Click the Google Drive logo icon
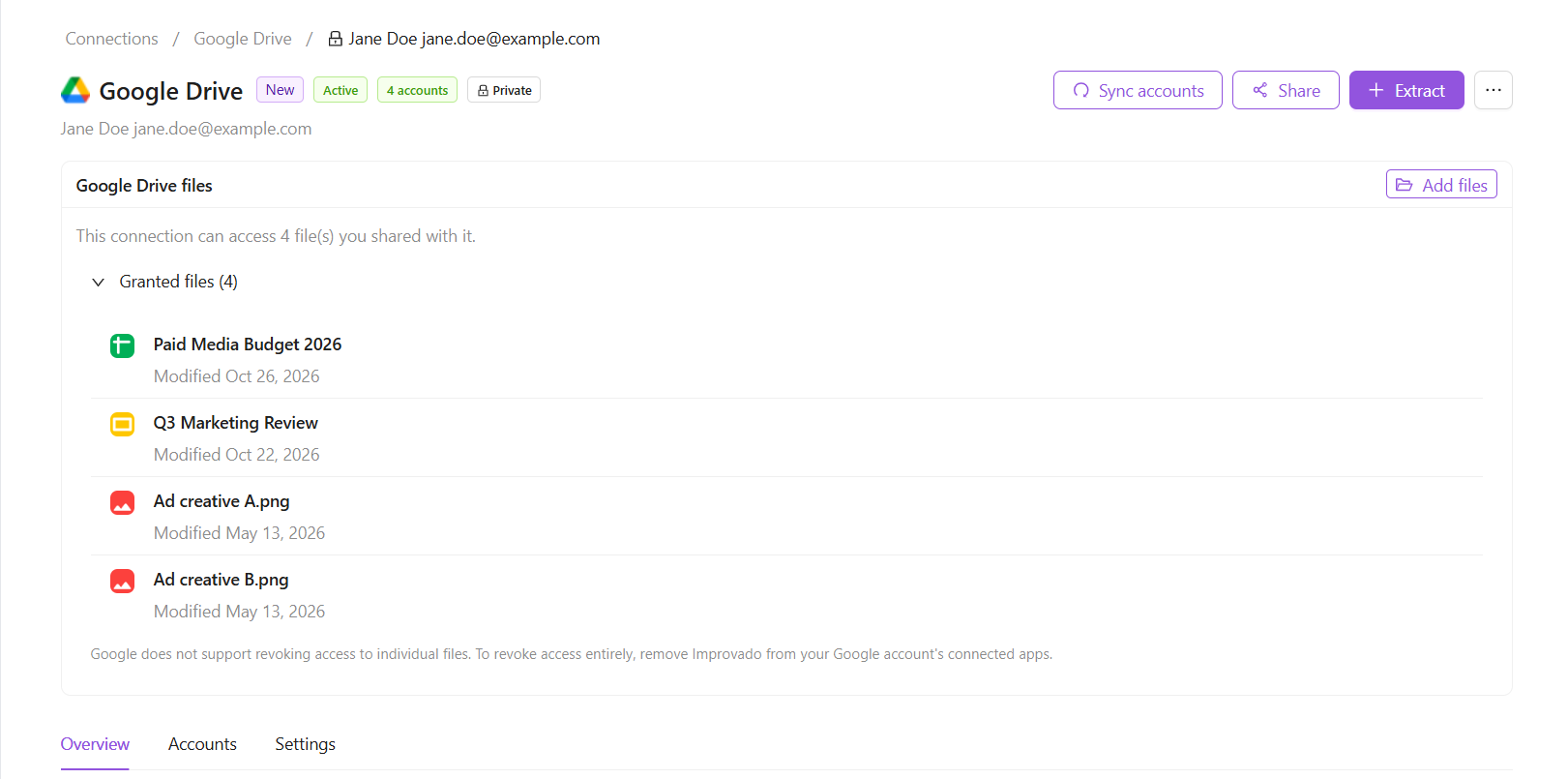Viewport: 1568px width, 779px height. (75, 90)
